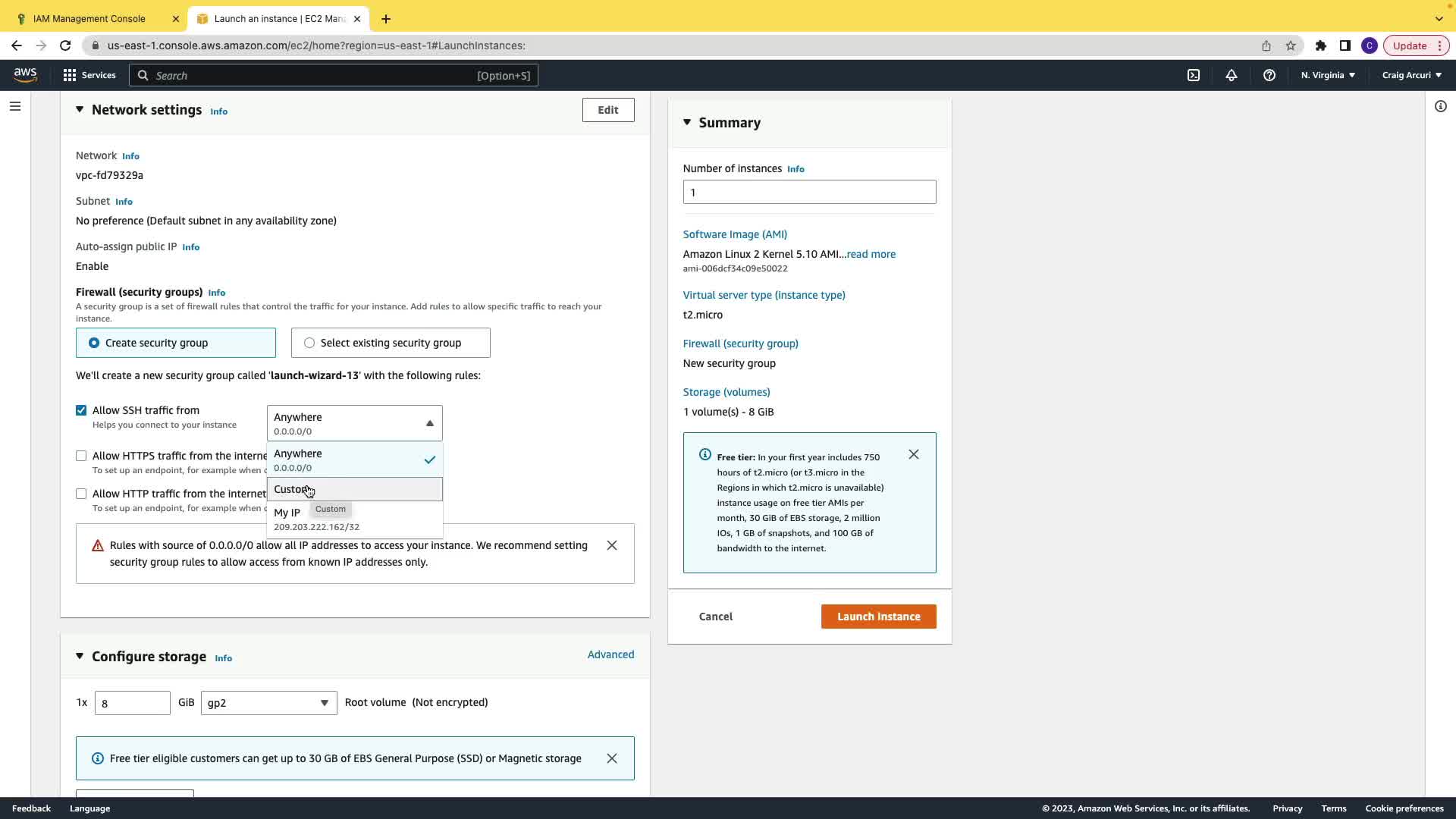Screen dimensions: 1456x819
Task: Close the Free tier info box
Action: pos(914,454)
